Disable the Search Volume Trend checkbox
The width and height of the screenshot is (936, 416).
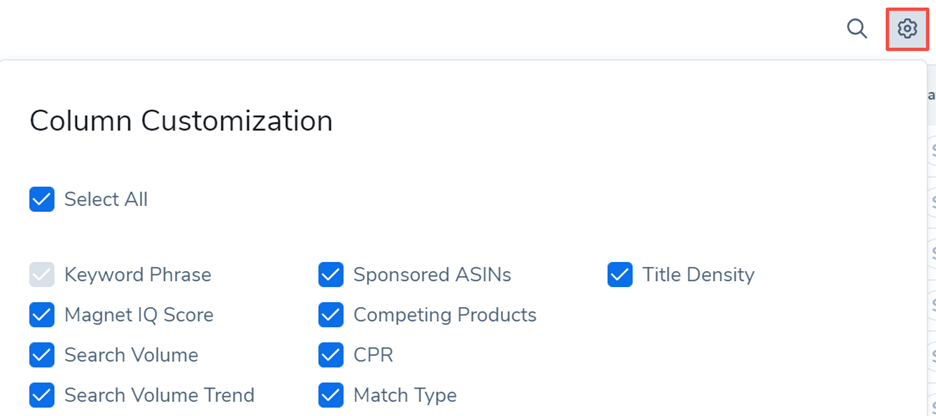pos(42,395)
